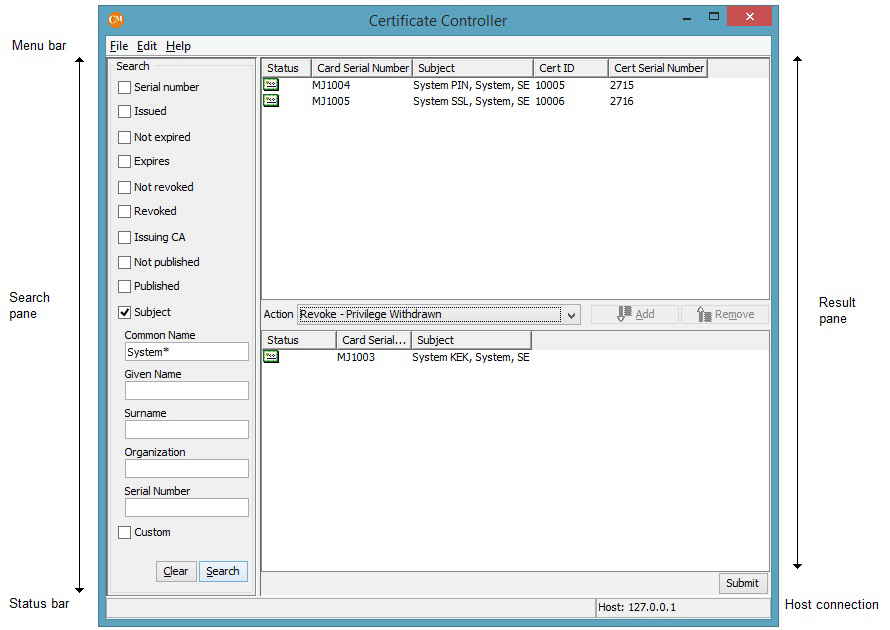The width and height of the screenshot is (890, 630).
Task: Open the Edit menu
Action: (x=147, y=46)
